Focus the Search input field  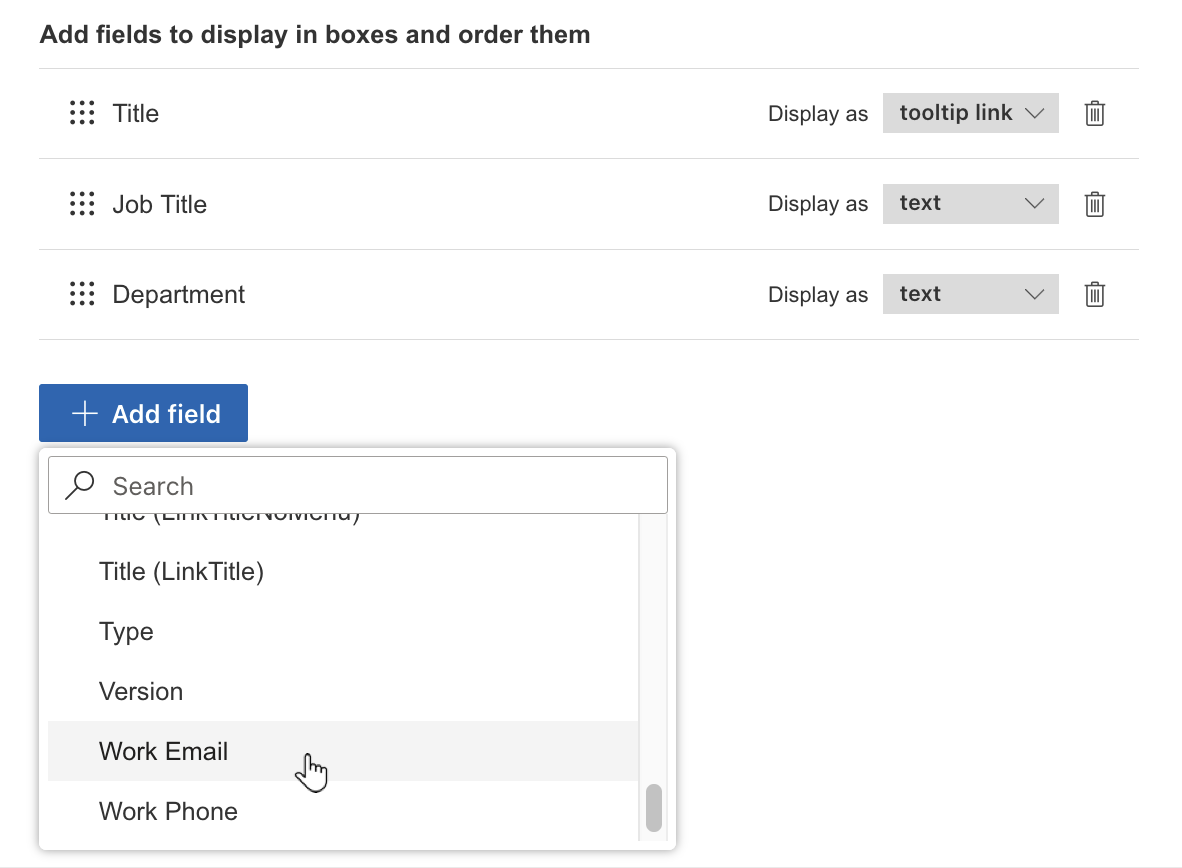pos(380,486)
